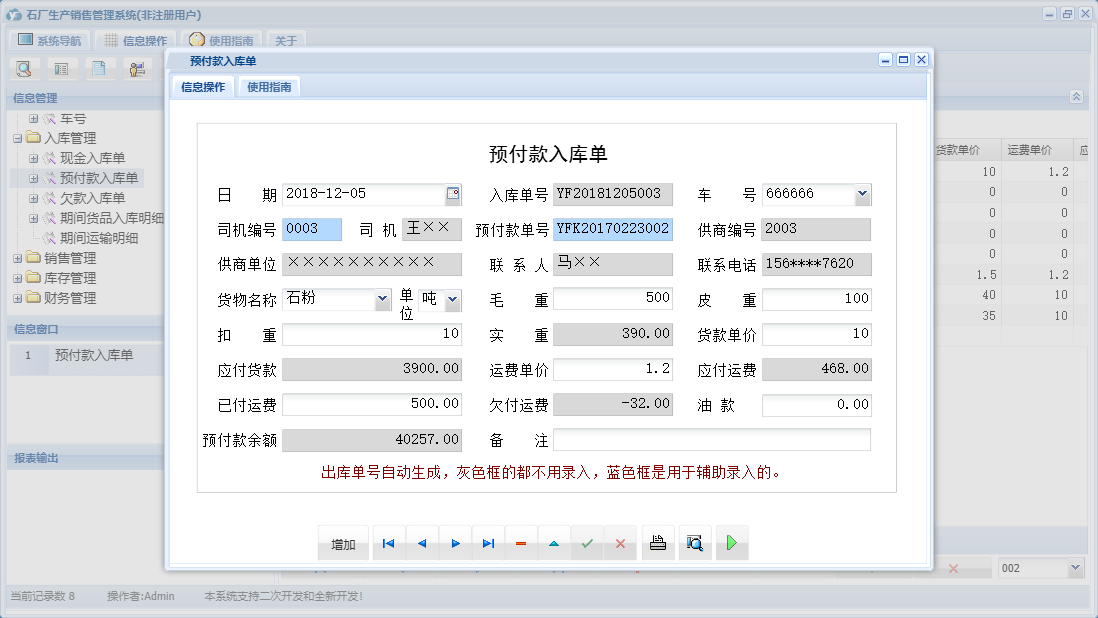The width and height of the screenshot is (1098, 618).
Task: Select the first record navigation icon
Action: (388, 543)
